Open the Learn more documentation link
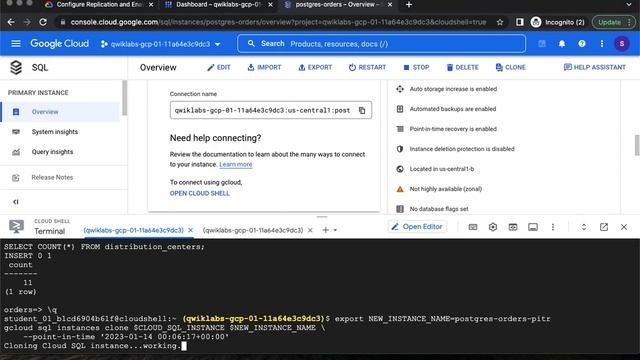 coord(236,164)
